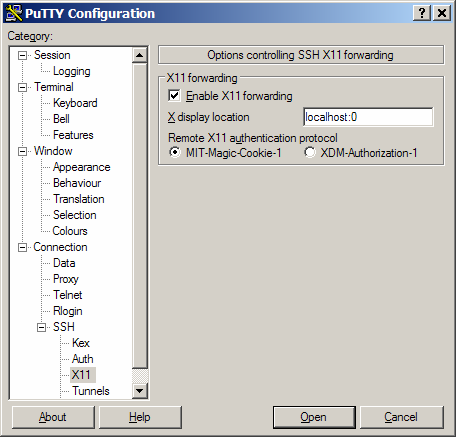The width and height of the screenshot is (456, 437).
Task: Select MIT-Magic-Cookie-1 radio button
Action: tap(175, 152)
